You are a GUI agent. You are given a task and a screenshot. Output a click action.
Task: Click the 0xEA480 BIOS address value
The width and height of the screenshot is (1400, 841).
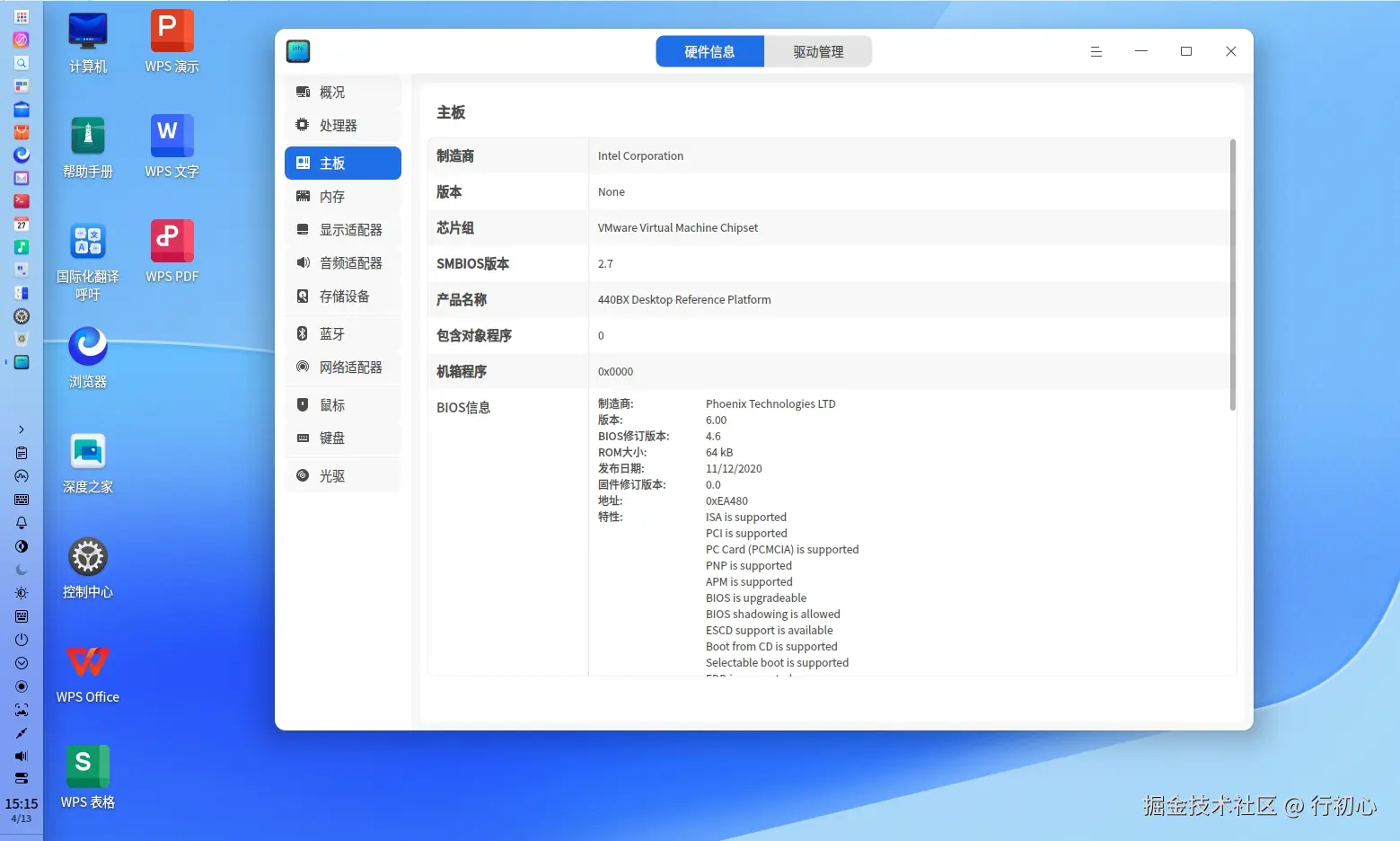[726, 501]
